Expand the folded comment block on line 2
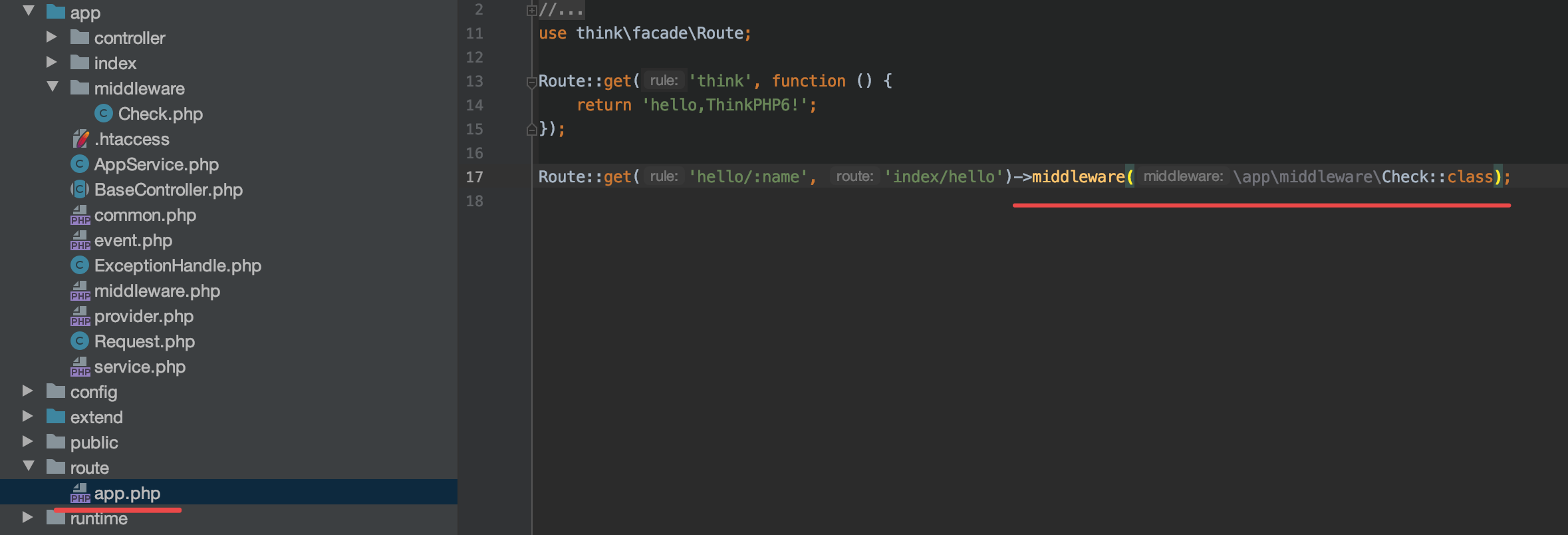The image size is (1568, 535). 531,10
